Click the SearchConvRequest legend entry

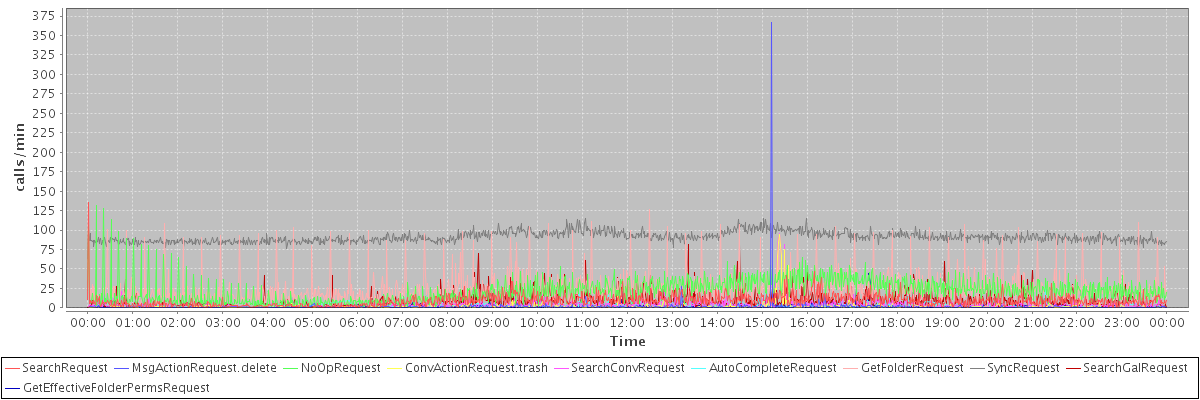626,368
